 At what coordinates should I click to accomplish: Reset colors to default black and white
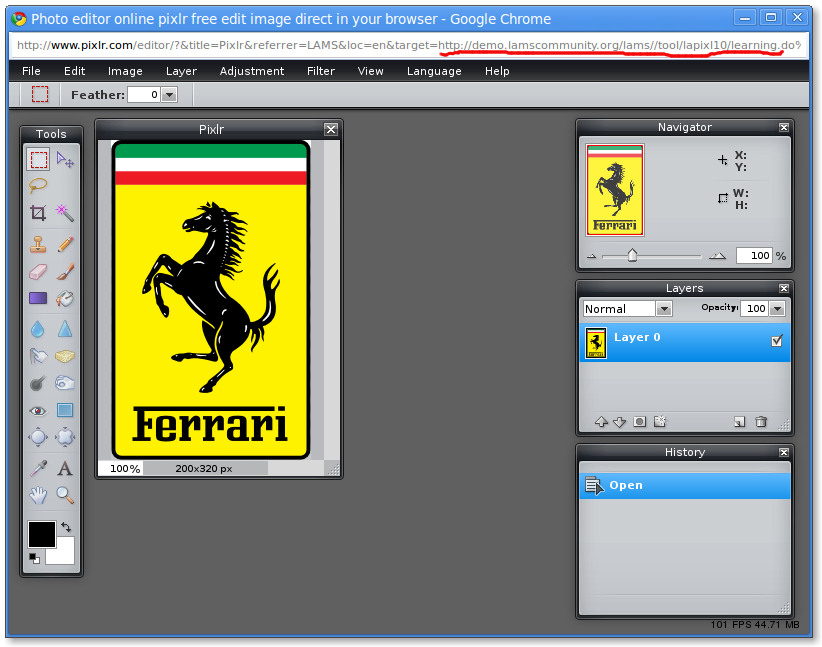(33, 557)
